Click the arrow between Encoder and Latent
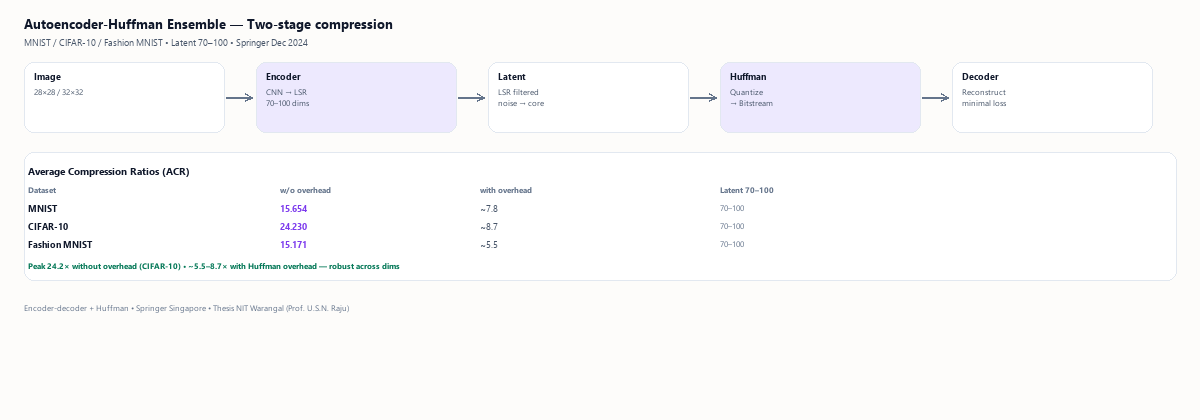 tap(472, 98)
